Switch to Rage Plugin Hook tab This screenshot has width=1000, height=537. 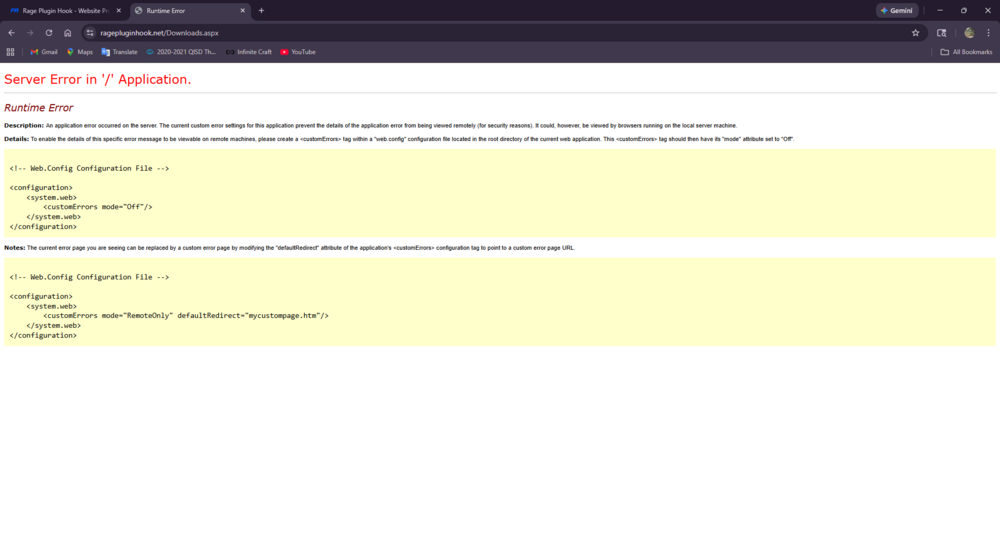(61, 10)
